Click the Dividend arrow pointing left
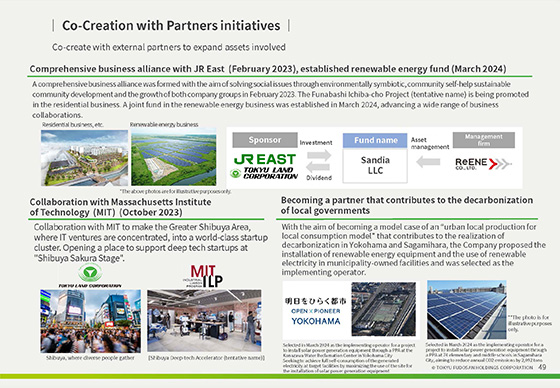 coord(318,167)
